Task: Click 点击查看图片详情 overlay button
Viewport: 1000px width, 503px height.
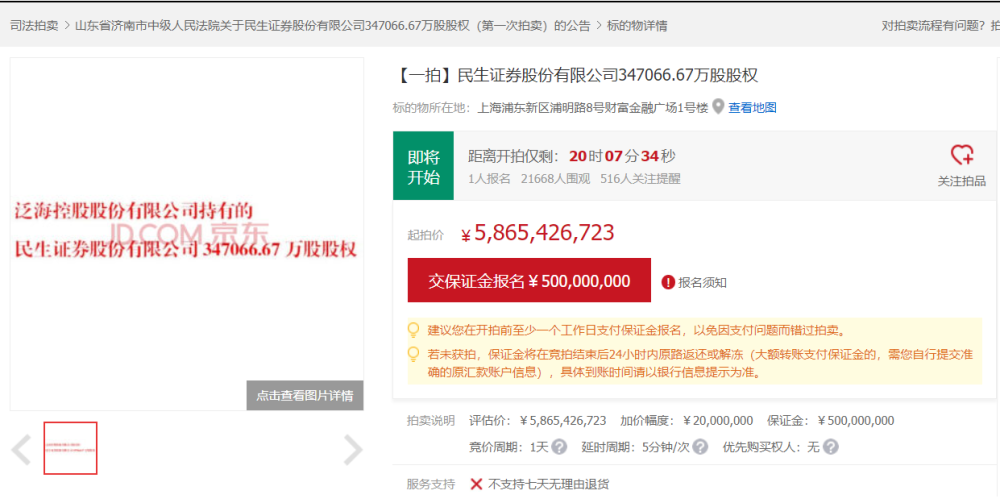Action: pos(305,395)
